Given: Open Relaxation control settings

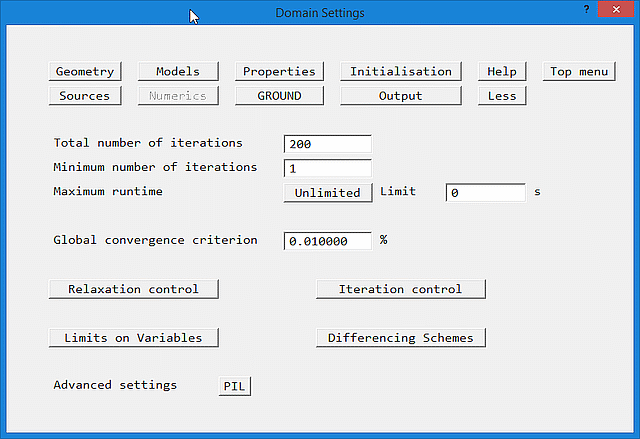Looking at the screenshot, I should [133, 289].
